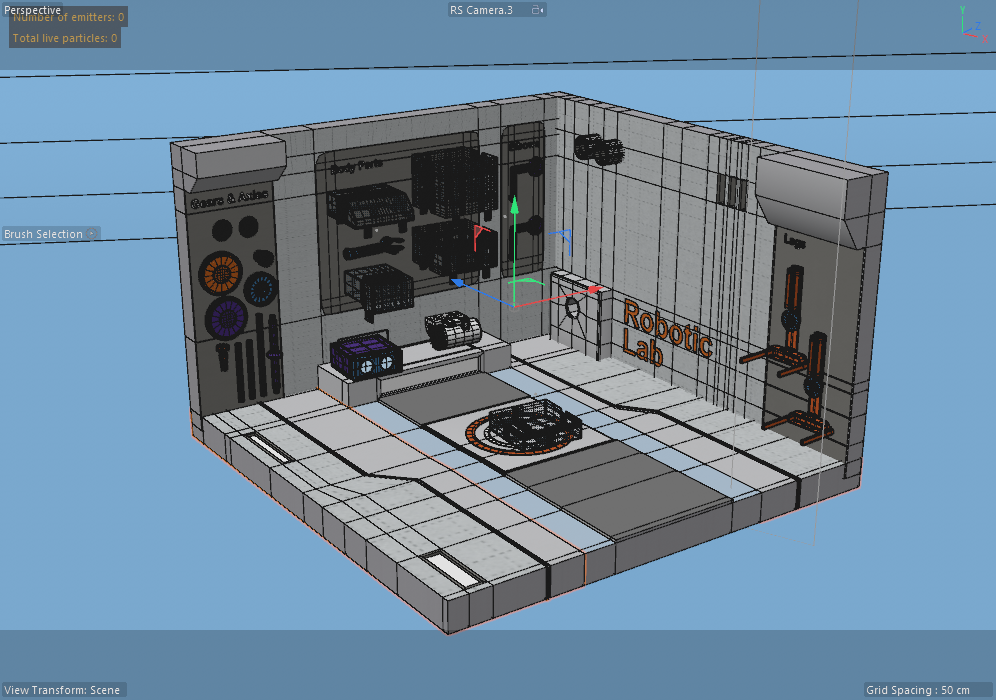Select the blue toolbox on the platform

[x=365, y=355]
